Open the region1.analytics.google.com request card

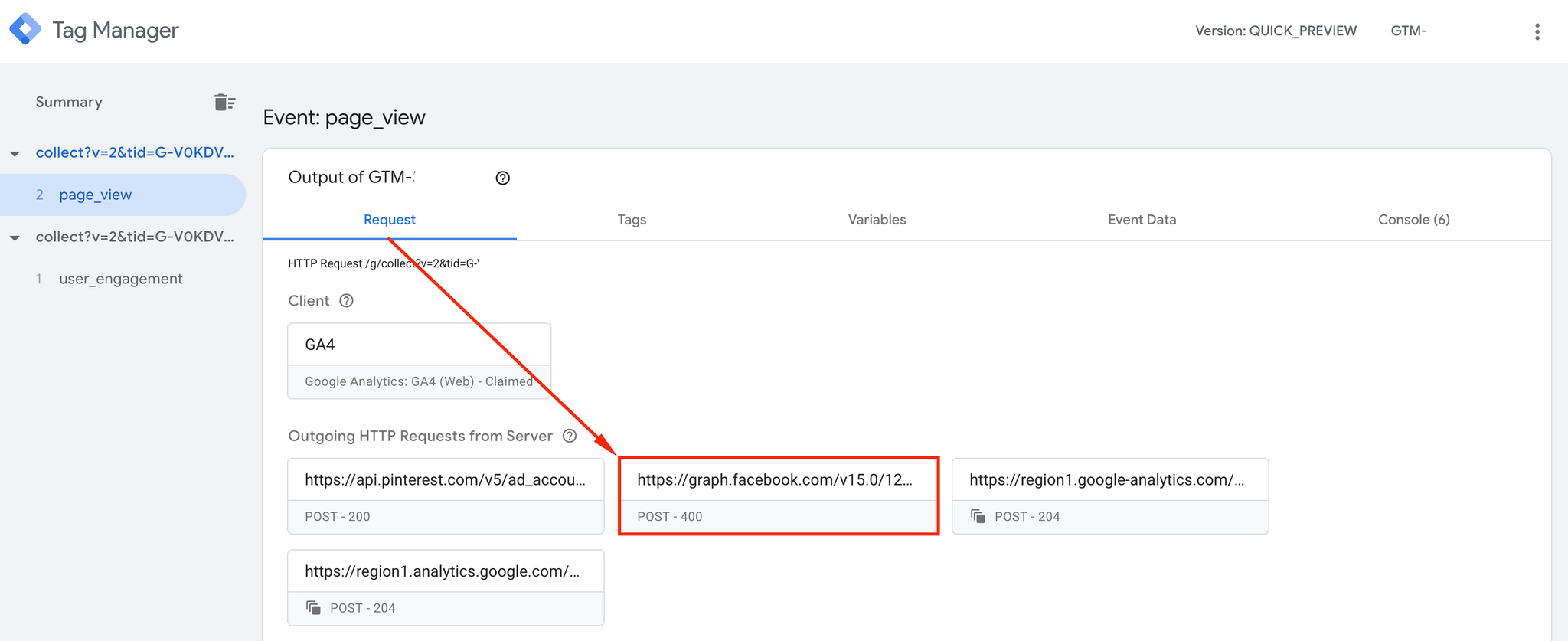click(x=446, y=587)
